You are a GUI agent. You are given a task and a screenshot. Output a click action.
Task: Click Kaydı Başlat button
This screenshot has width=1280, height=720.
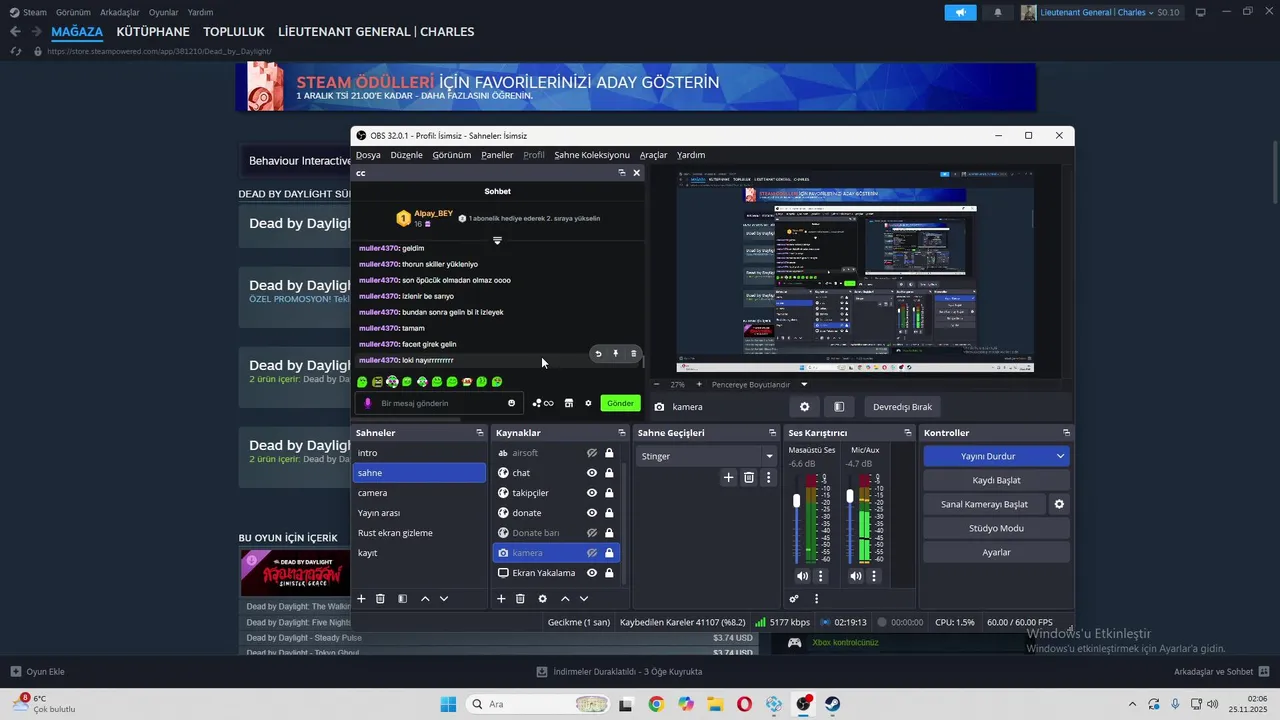(996, 480)
